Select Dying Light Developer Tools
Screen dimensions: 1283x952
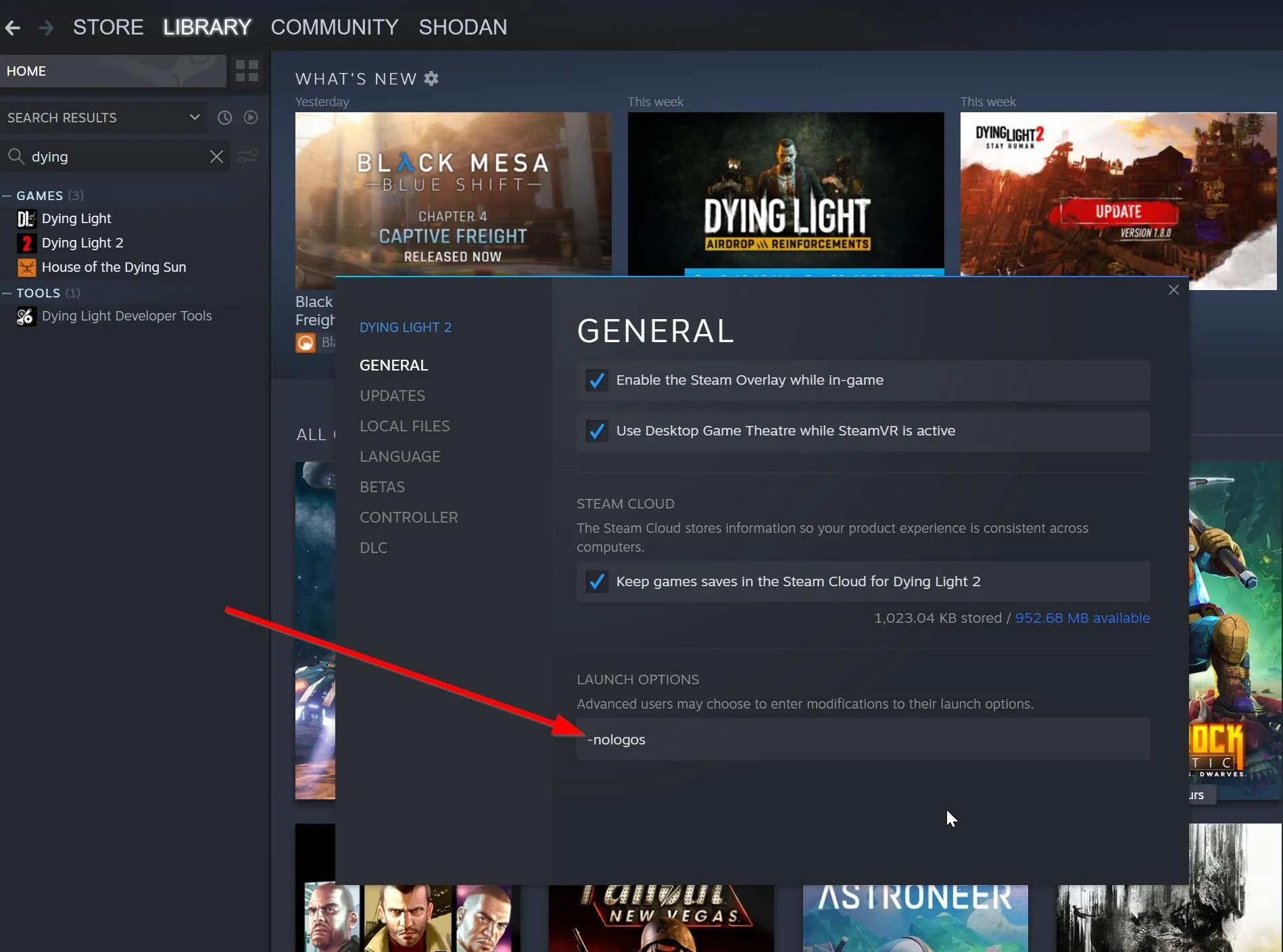click(x=126, y=316)
